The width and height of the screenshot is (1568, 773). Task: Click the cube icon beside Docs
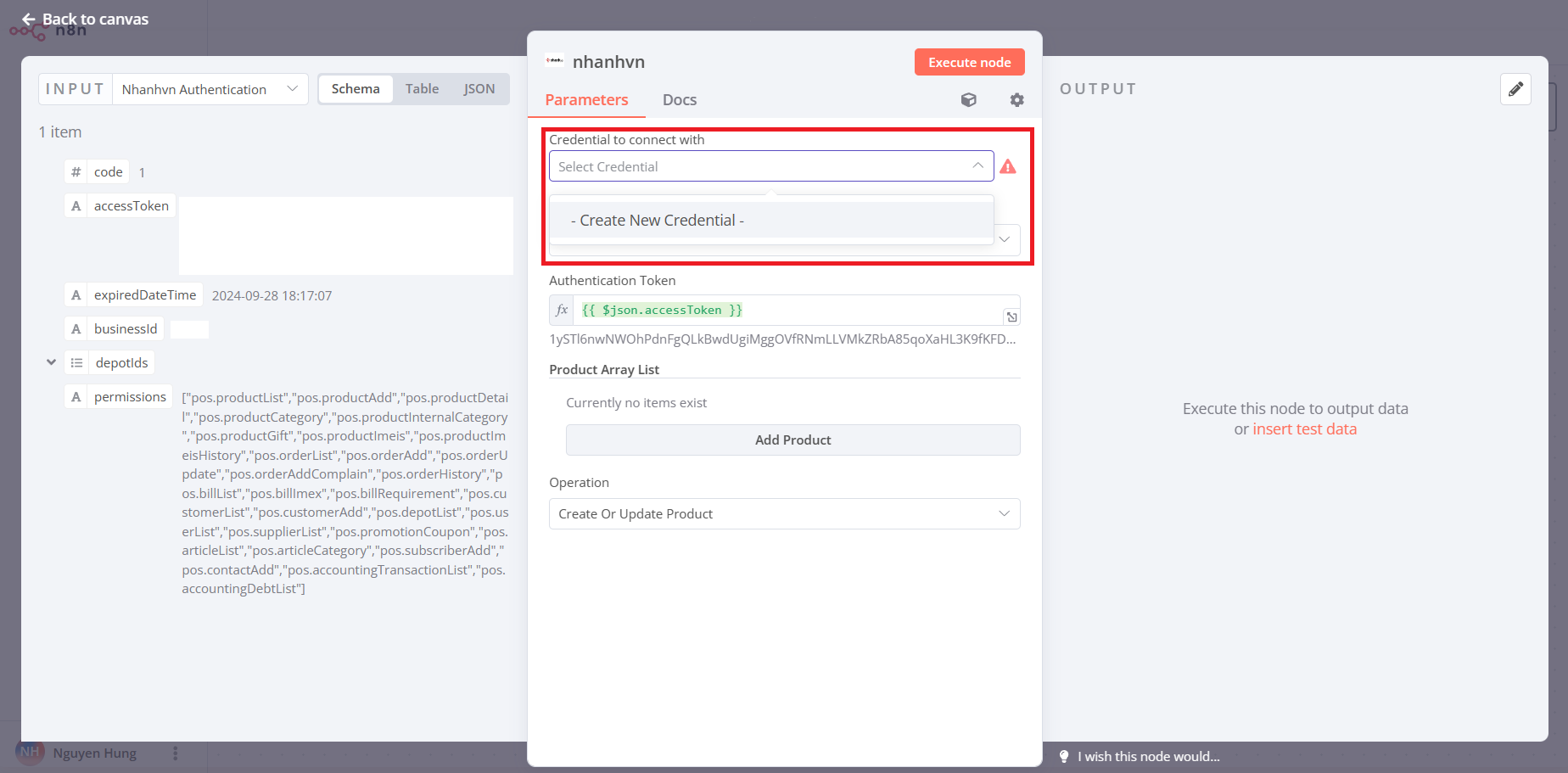(968, 100)
